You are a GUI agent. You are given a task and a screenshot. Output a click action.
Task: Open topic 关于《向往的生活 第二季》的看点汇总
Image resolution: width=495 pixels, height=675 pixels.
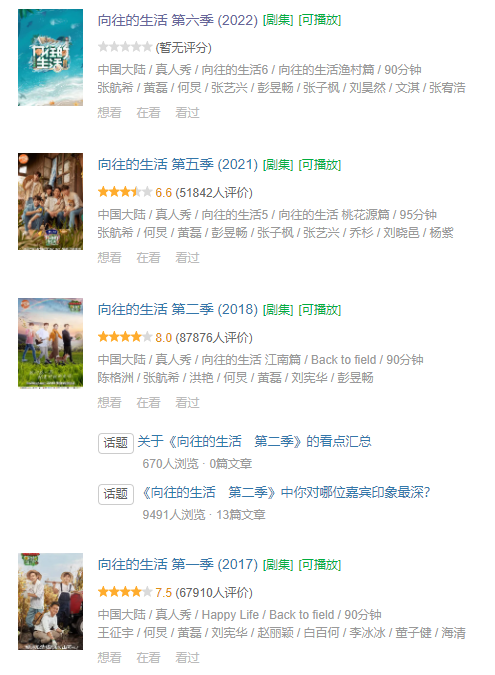254,442
